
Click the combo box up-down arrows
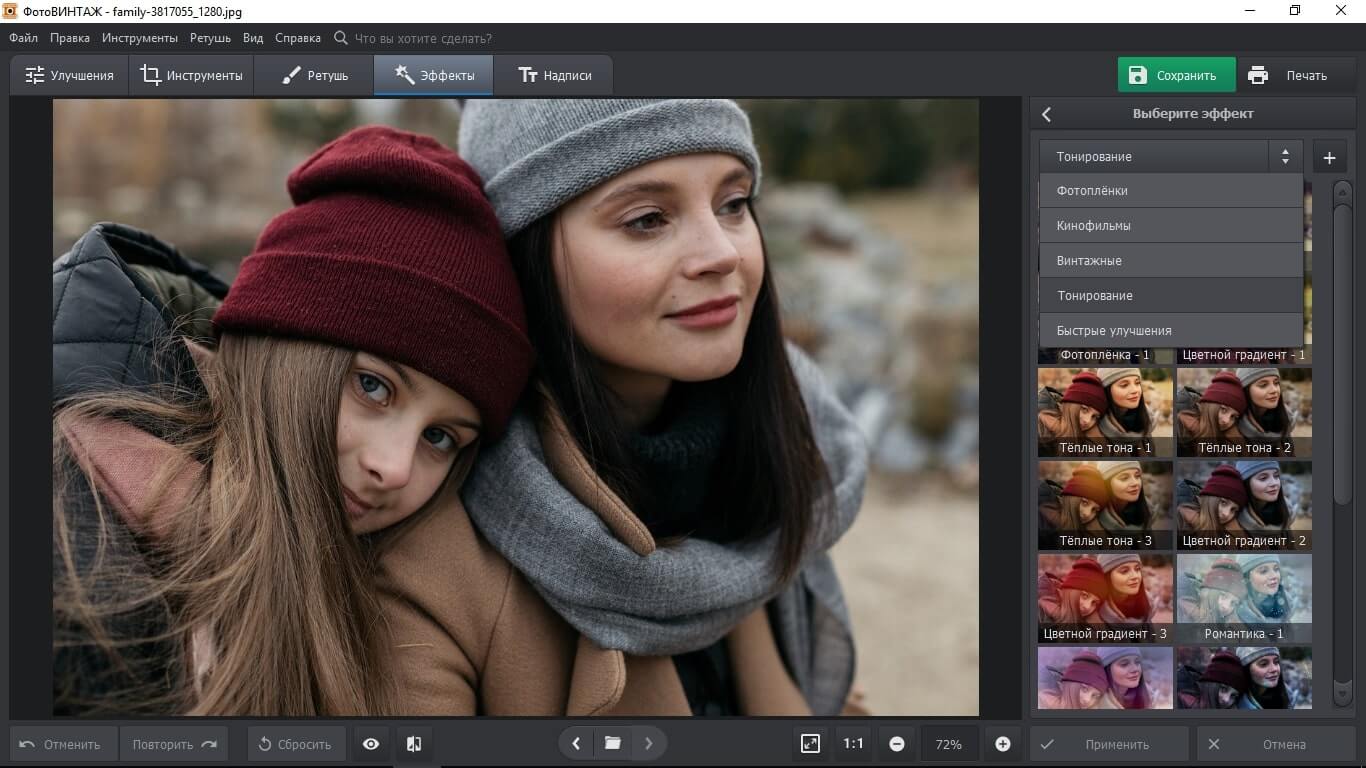click(x=1285, y=156)
